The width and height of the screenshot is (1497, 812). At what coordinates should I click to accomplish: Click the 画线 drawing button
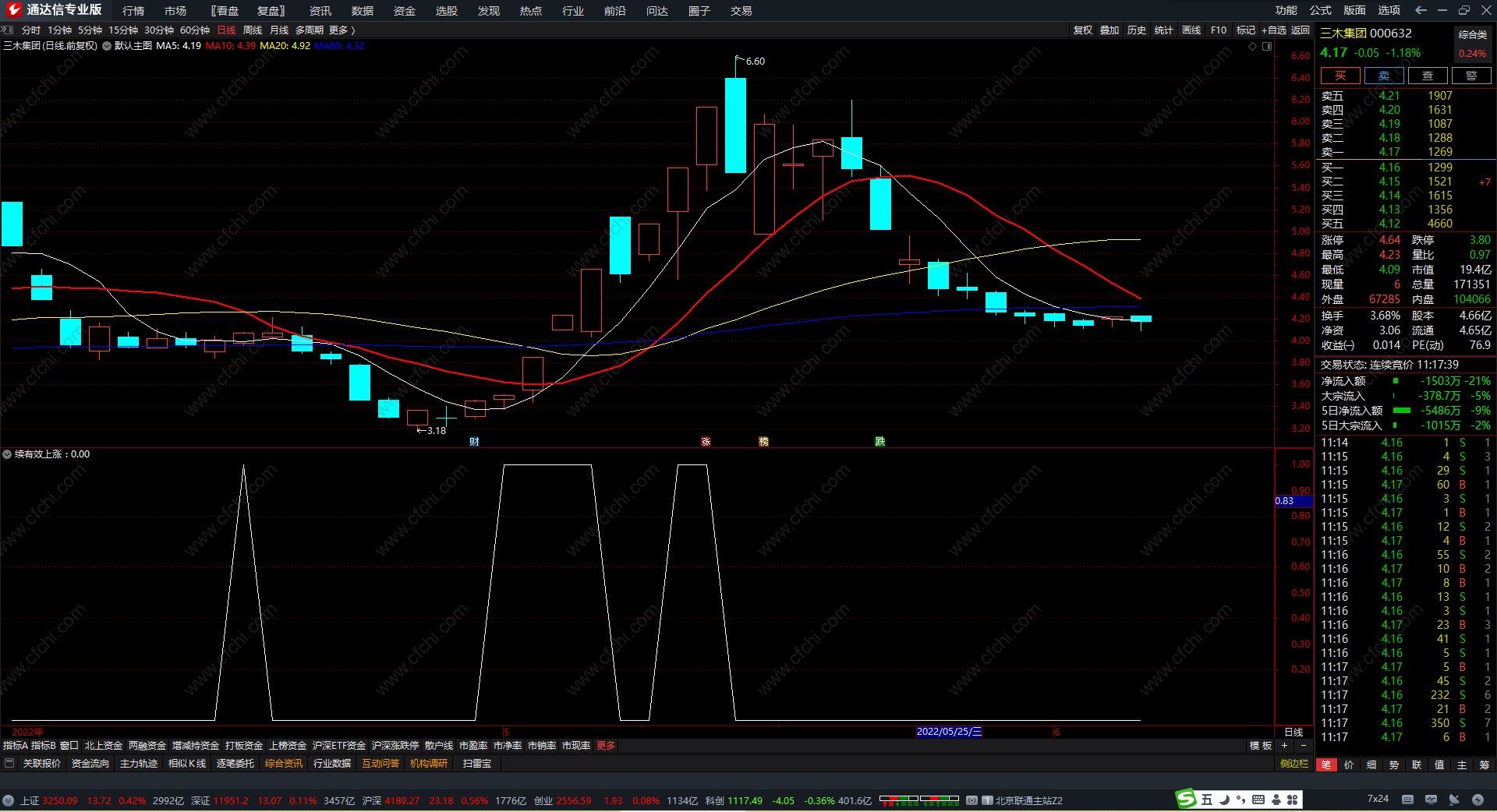[1191, 30]
